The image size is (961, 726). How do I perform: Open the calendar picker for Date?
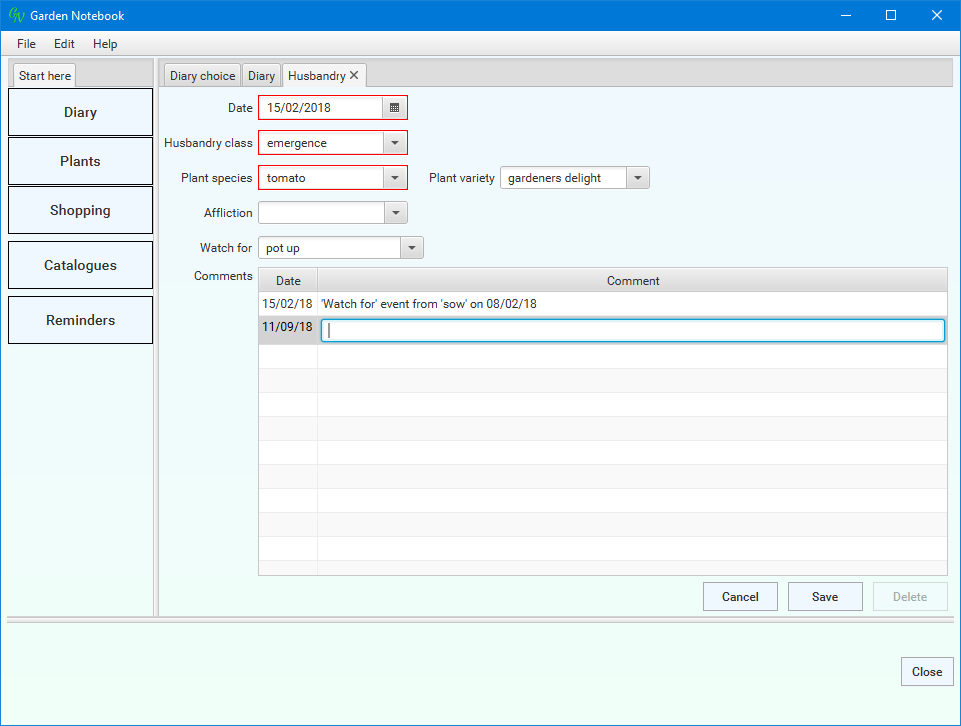tap(395, 107)
